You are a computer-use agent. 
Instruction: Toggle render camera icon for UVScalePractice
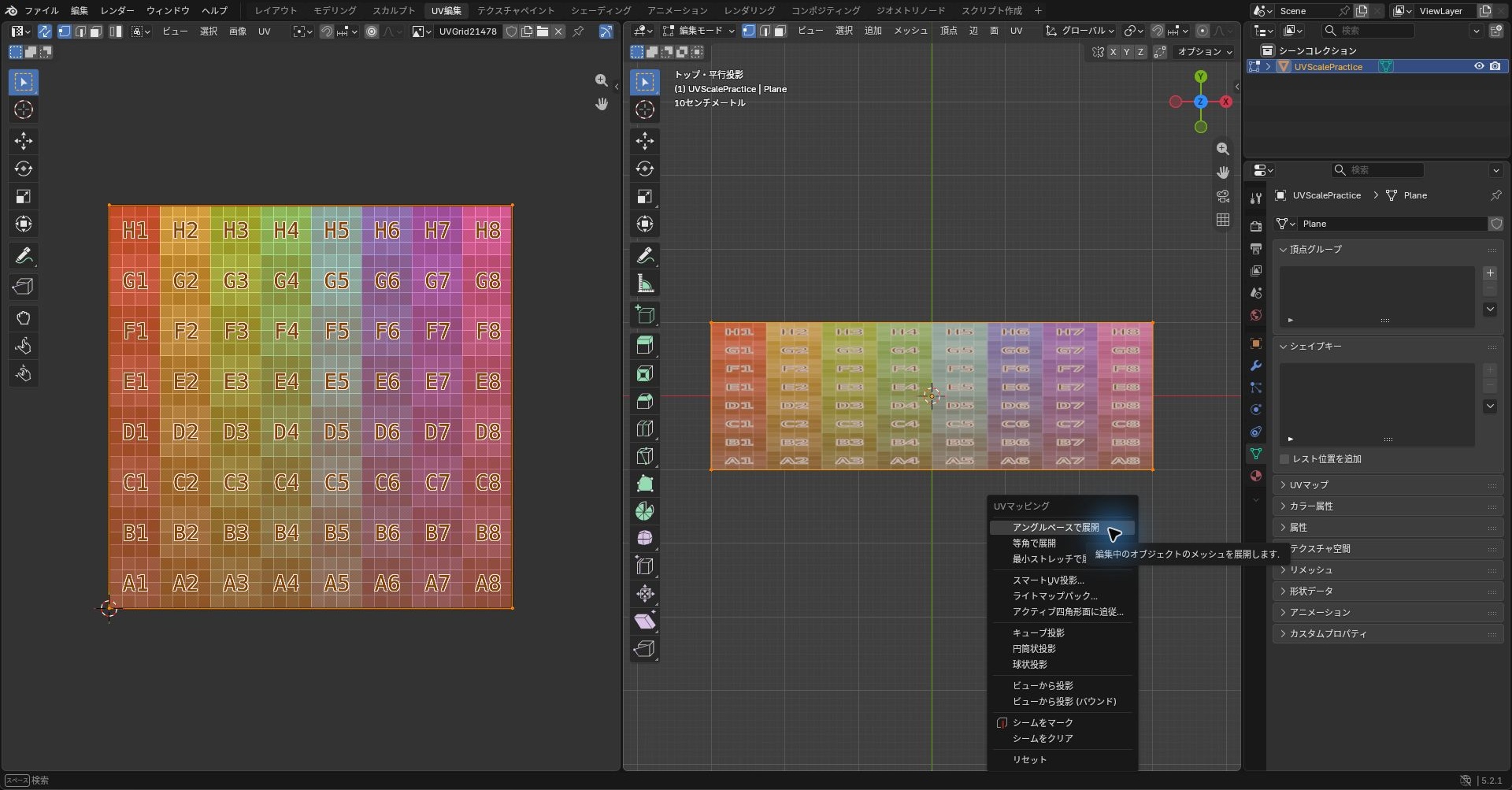tap(1495, 66)
